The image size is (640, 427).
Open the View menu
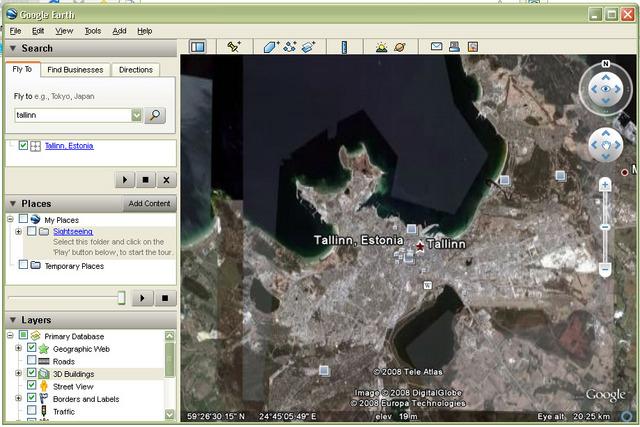[x=64, y=31]
